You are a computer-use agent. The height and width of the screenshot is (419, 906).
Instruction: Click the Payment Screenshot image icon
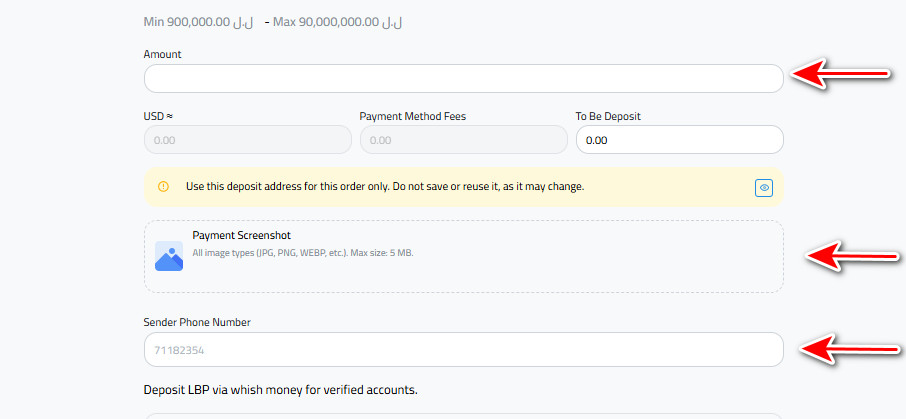pos(169,256)
